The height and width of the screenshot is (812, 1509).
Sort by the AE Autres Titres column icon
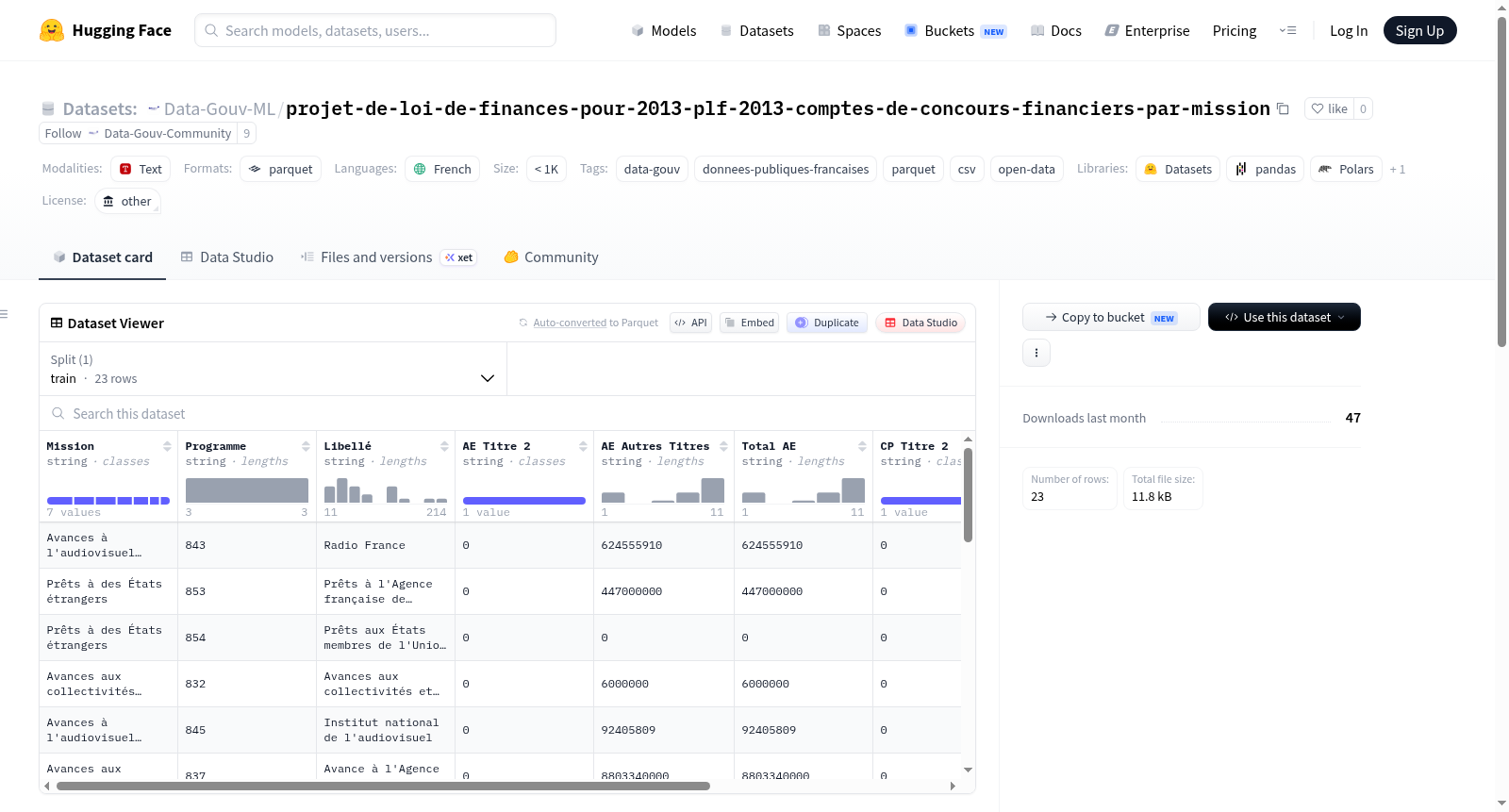[x=723, y=446]
